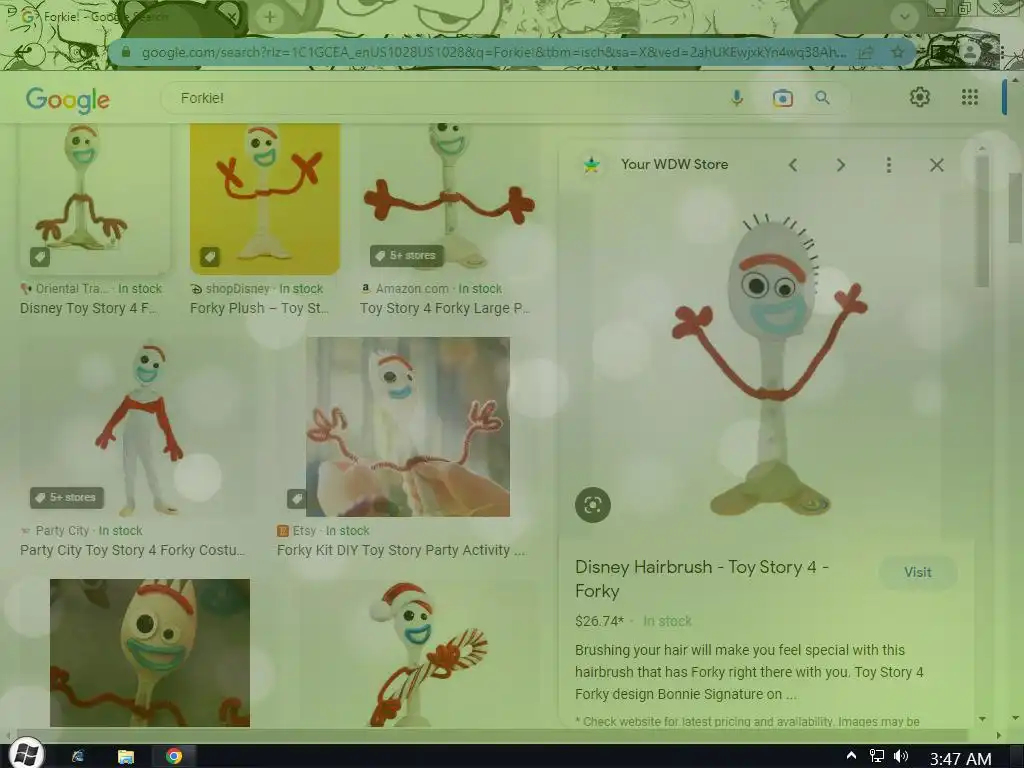Click the large Forky hairbrush preview image

coord(769,366)
